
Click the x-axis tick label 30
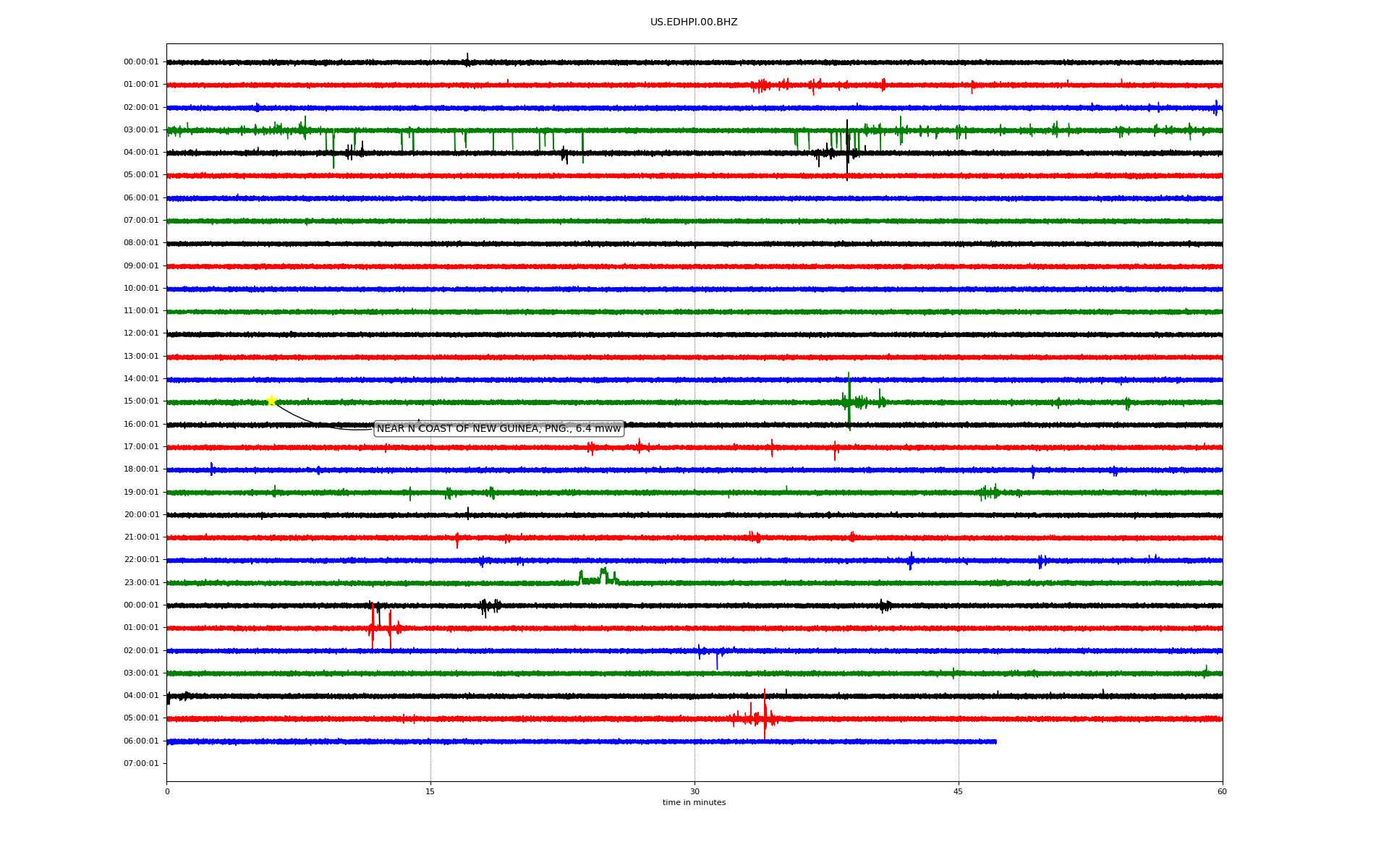click(694, 791)
